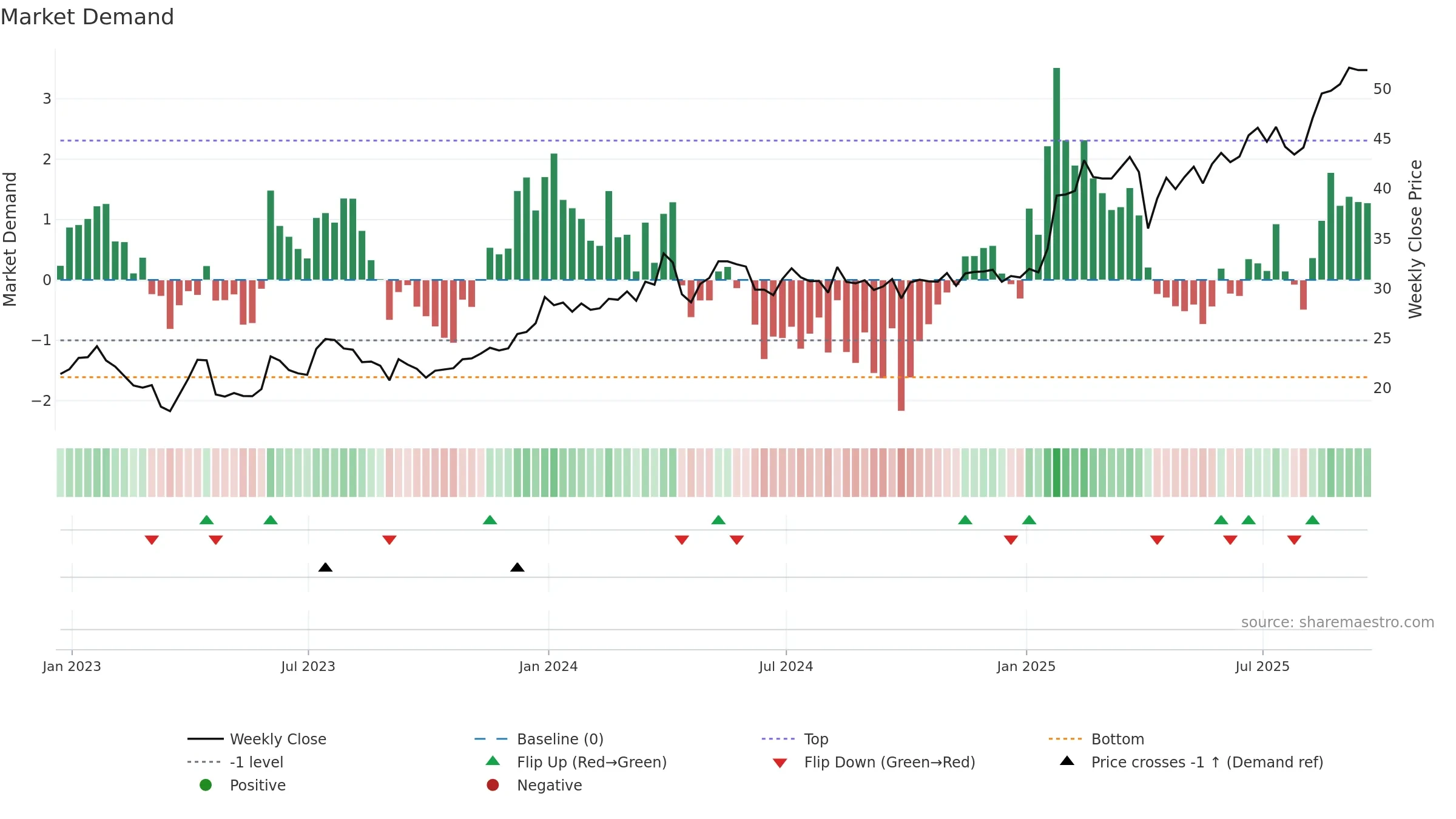Select the first red flip-down marker in 2023
The image size is (1456, 819).
click(x=152, y=540)
